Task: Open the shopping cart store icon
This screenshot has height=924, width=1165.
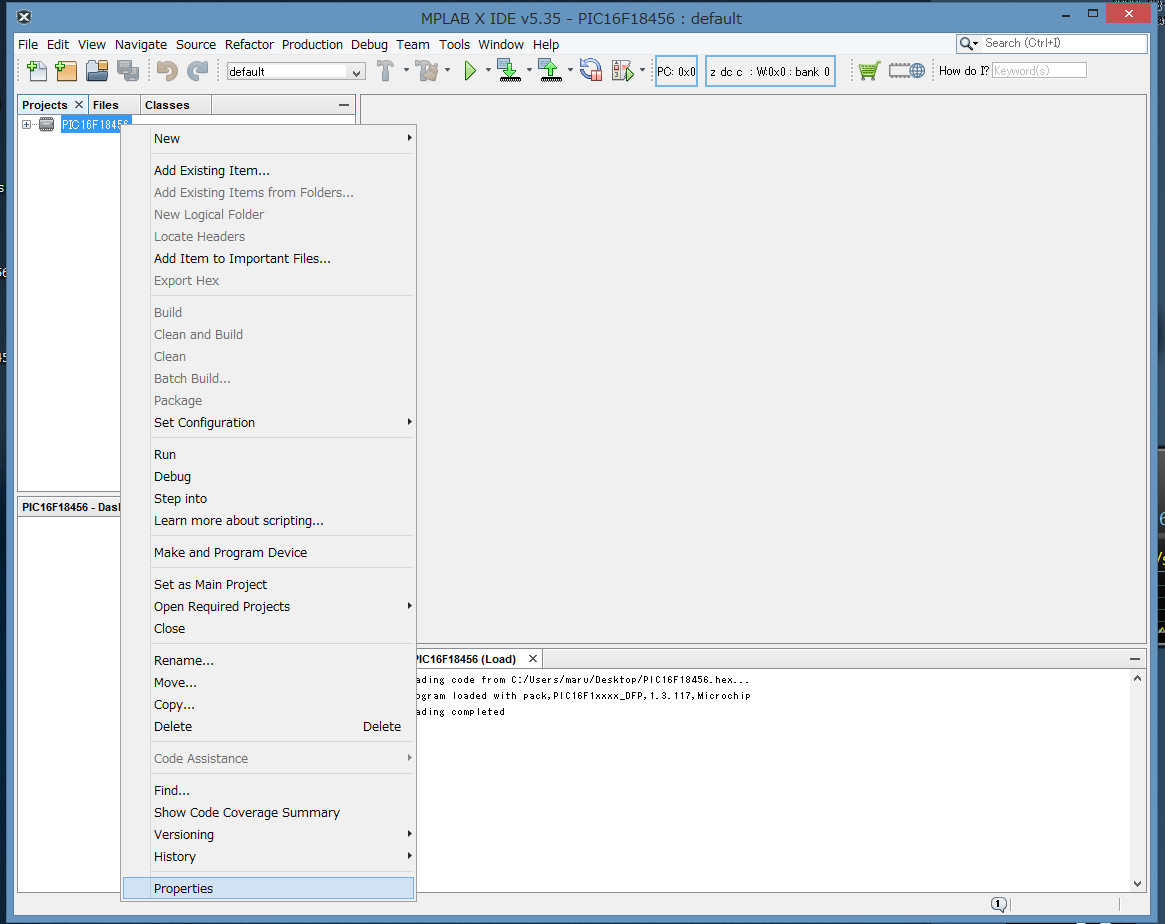Action: pos(869,71)
